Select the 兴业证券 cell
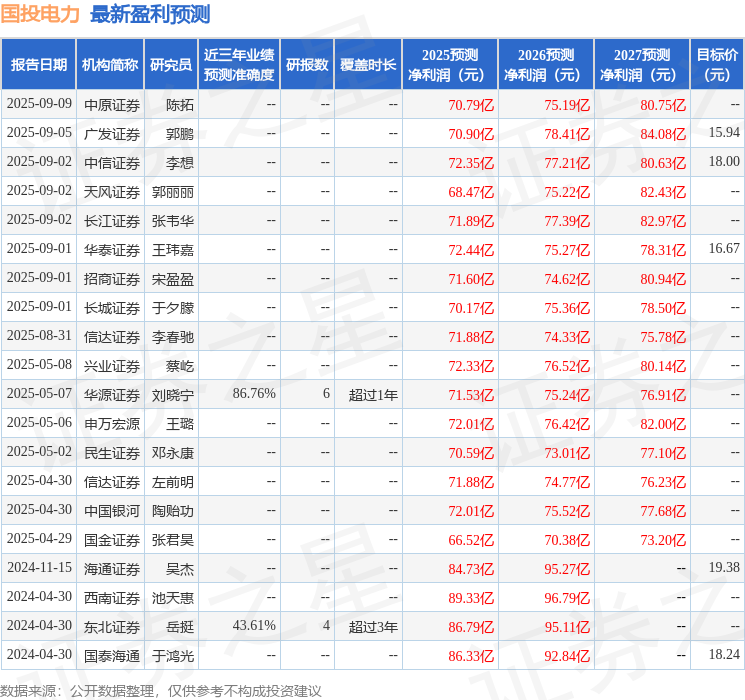745x700 pixels. pyautogui.click(x=112, y=366)
